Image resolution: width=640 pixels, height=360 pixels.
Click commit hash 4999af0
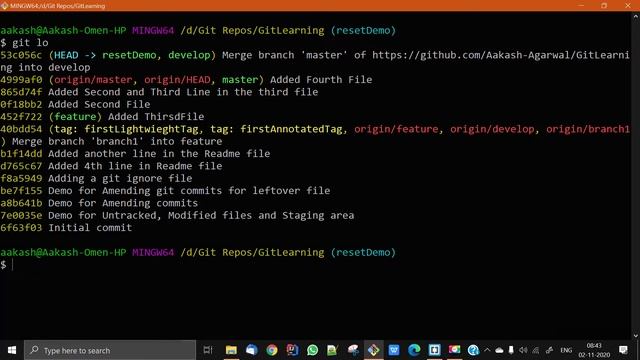[x=21, y=80]
